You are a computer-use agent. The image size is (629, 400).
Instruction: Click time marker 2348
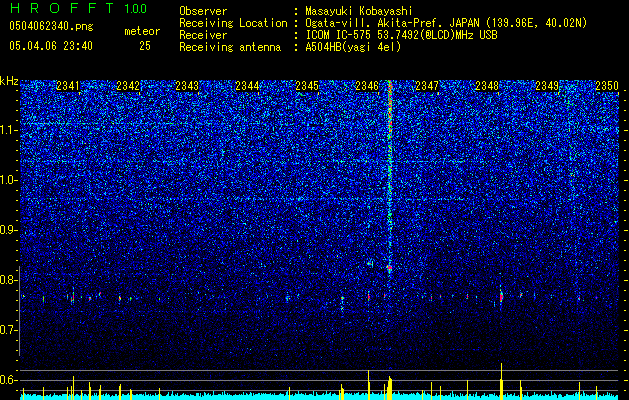point(487,86)
